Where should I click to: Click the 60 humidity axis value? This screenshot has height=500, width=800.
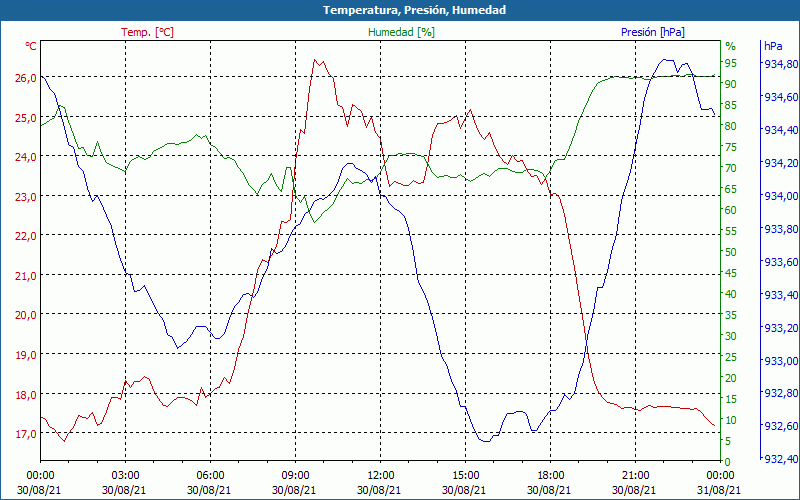731,210
